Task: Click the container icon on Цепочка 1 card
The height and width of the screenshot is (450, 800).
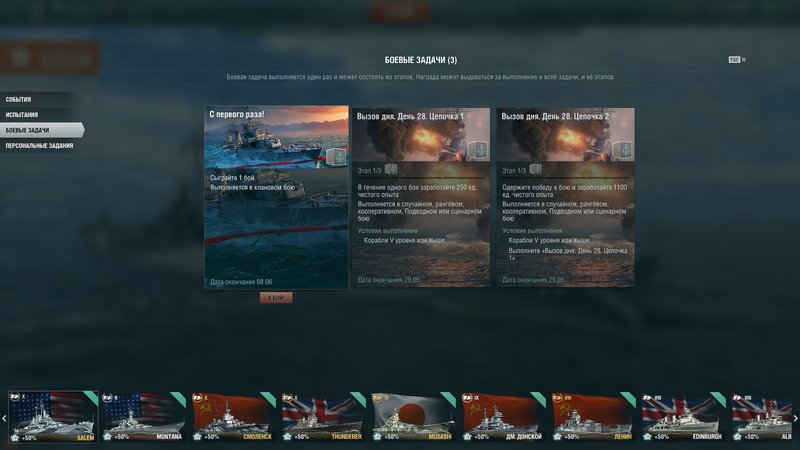Action: point(478,150)
